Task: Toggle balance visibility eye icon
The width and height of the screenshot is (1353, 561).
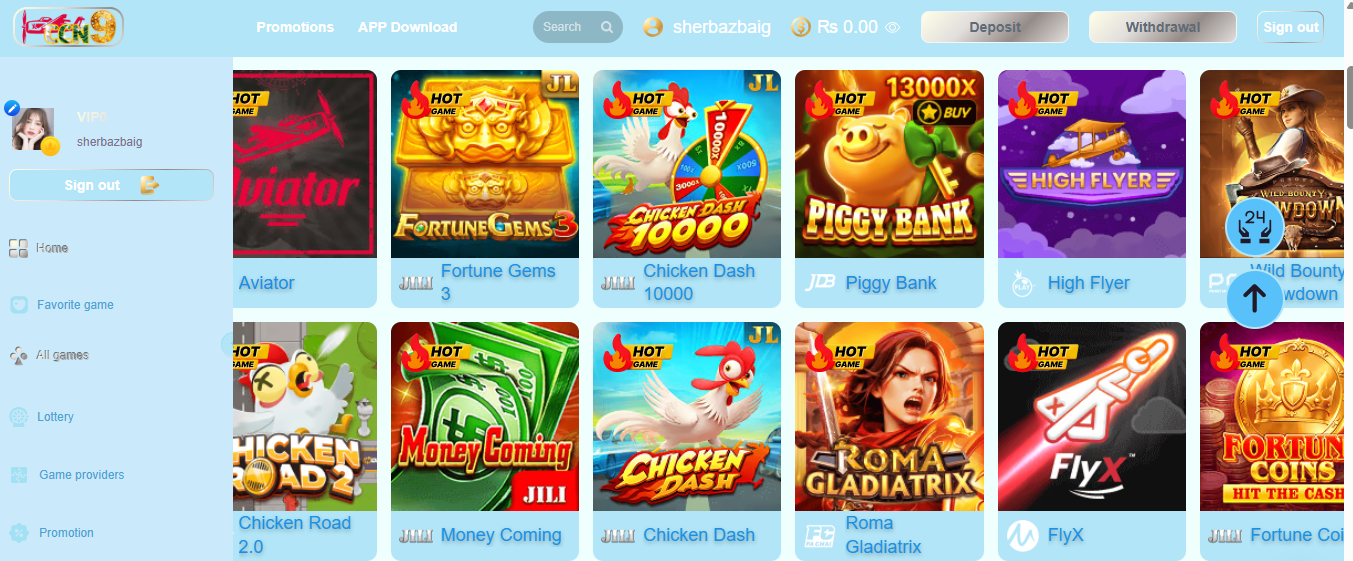Action: pyautogui.click(x=893, y=28)
